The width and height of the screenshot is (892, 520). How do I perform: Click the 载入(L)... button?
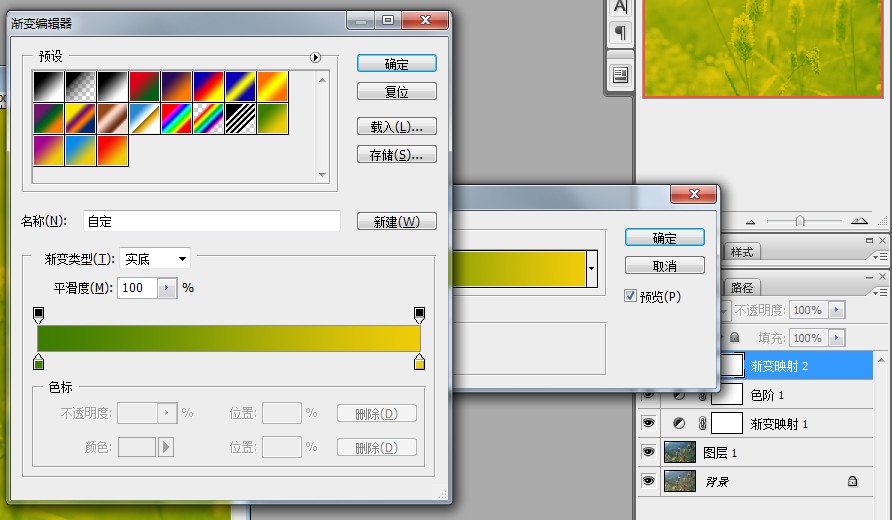[396, 127]
